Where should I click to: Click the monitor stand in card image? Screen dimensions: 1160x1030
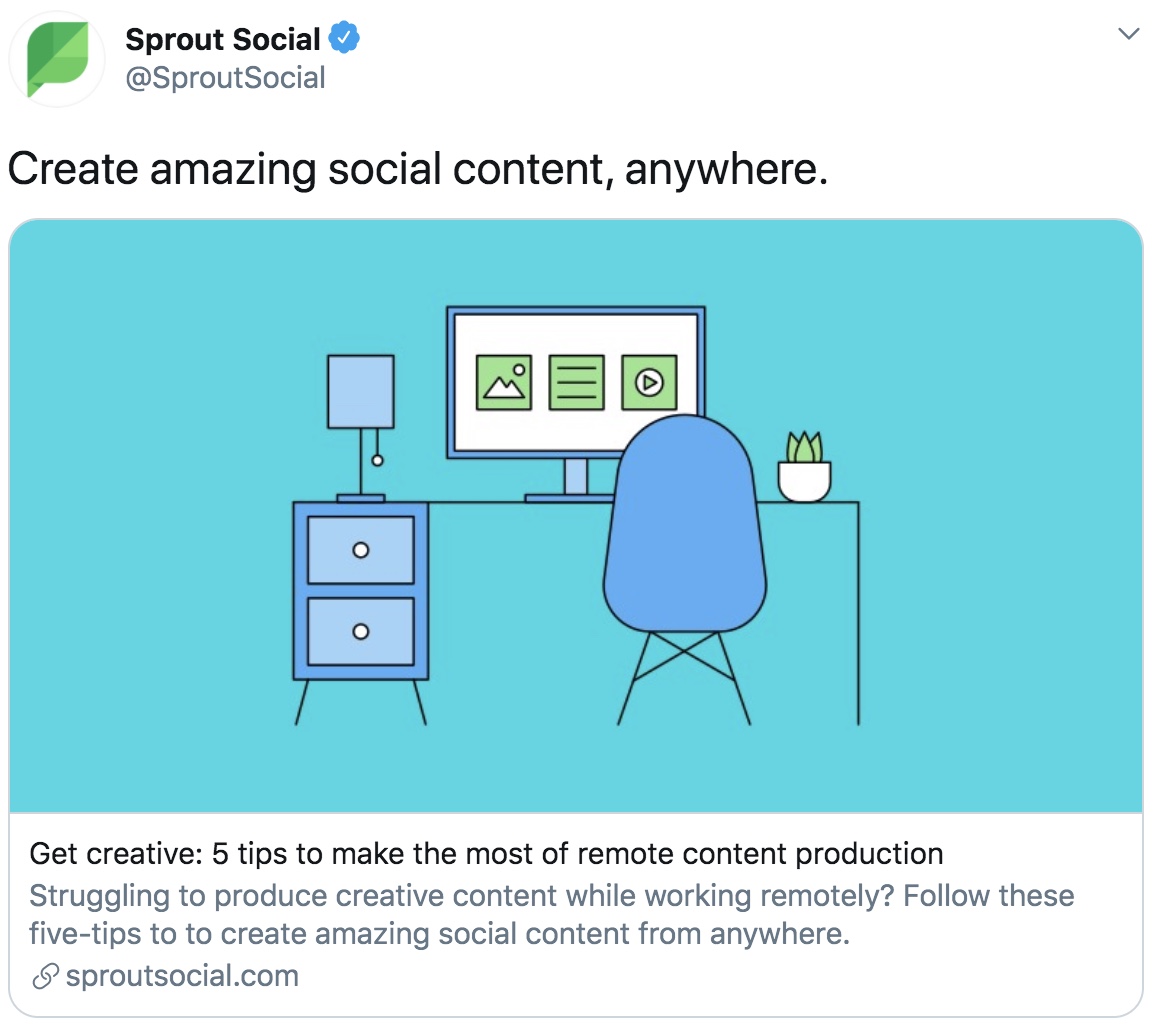pos(574,481)
